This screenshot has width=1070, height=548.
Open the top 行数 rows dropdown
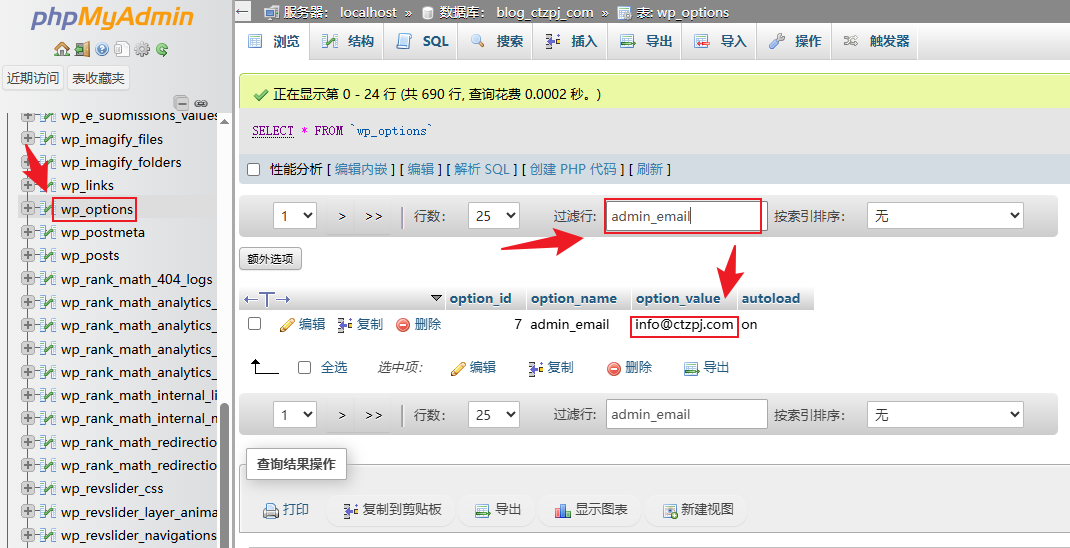tap(494, 216)
